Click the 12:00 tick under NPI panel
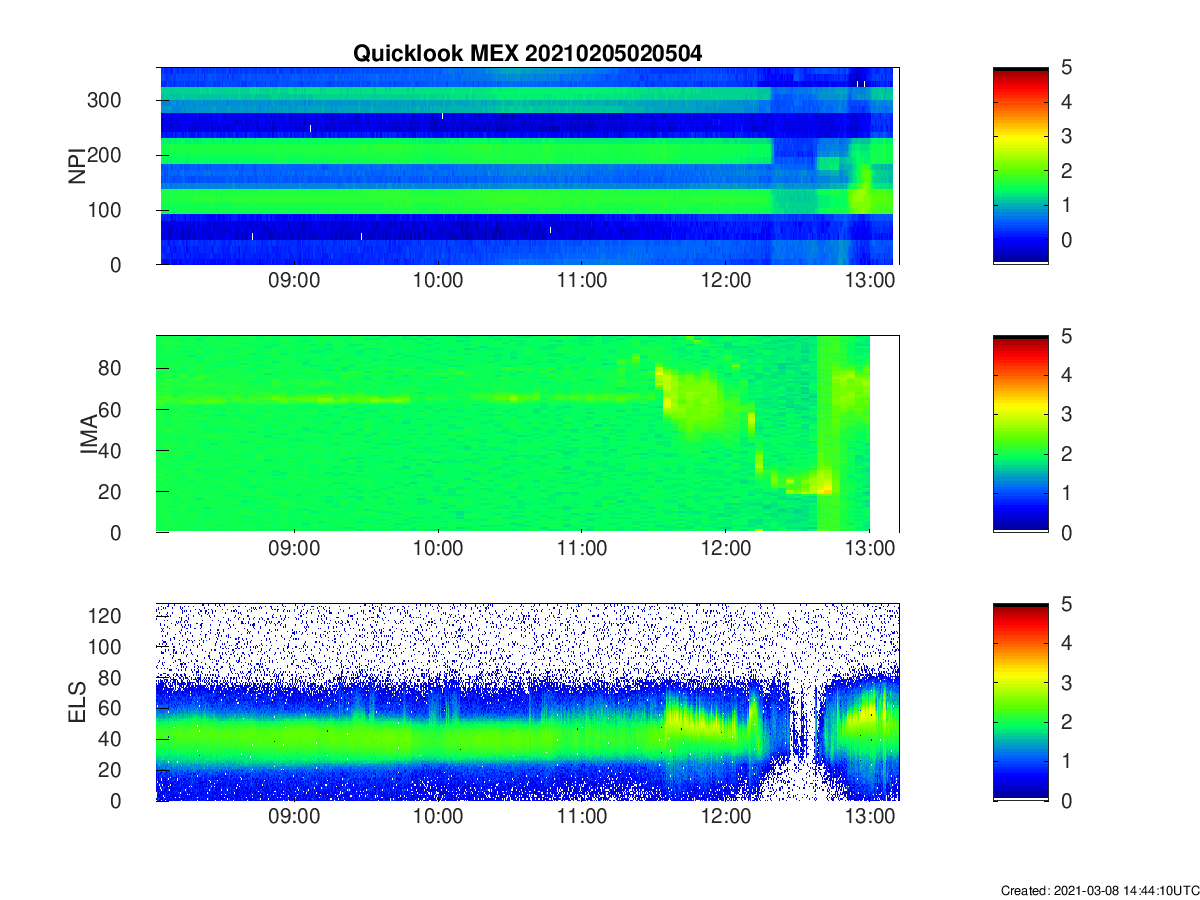Image resolution: width=1200 pixels, height=900 pixels. click(x=726, y=282)
